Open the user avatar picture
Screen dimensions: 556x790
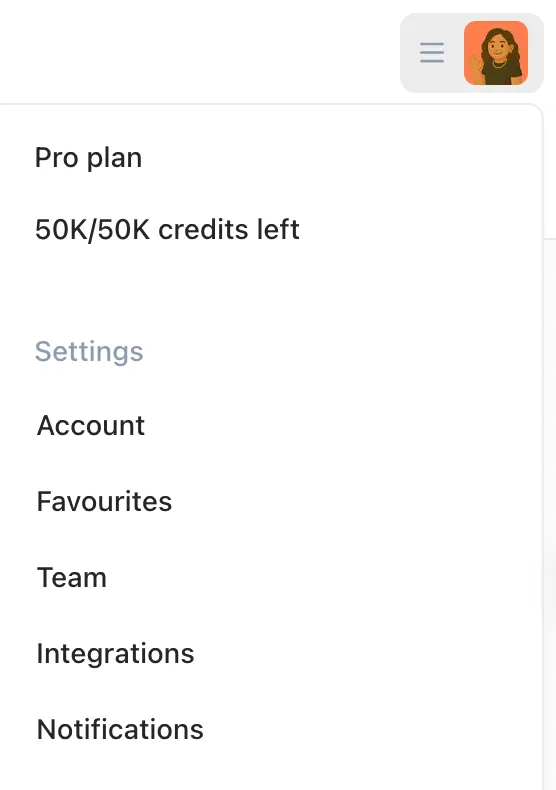496,53
